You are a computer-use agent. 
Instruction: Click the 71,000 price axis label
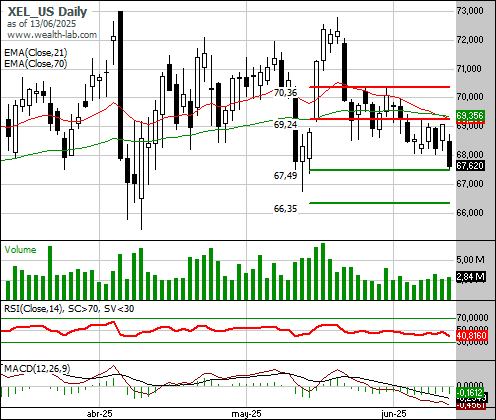pos(470,69)
